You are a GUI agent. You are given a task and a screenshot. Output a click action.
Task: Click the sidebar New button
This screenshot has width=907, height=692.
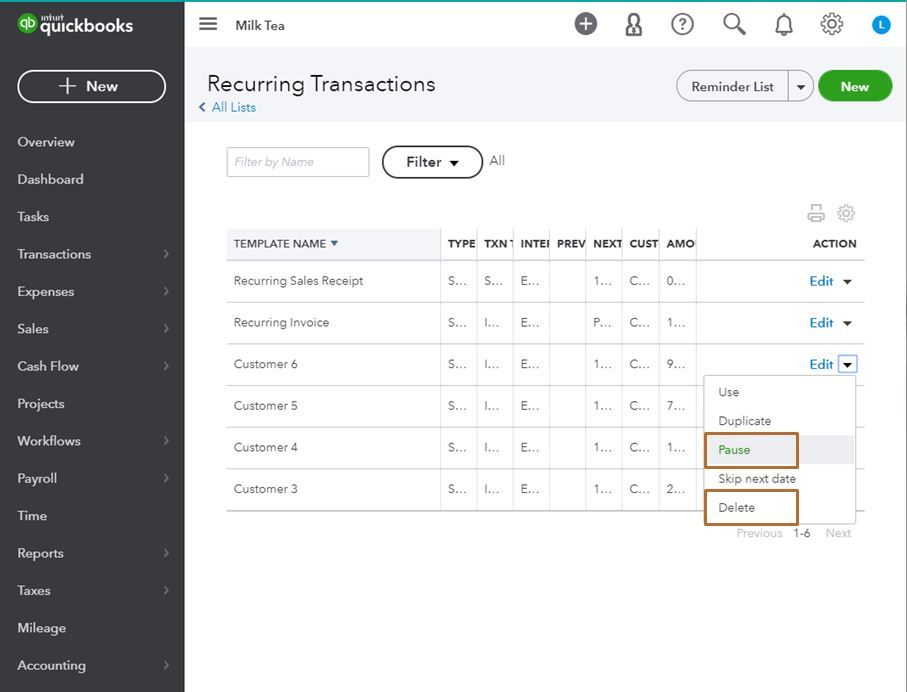pos(91,86)
